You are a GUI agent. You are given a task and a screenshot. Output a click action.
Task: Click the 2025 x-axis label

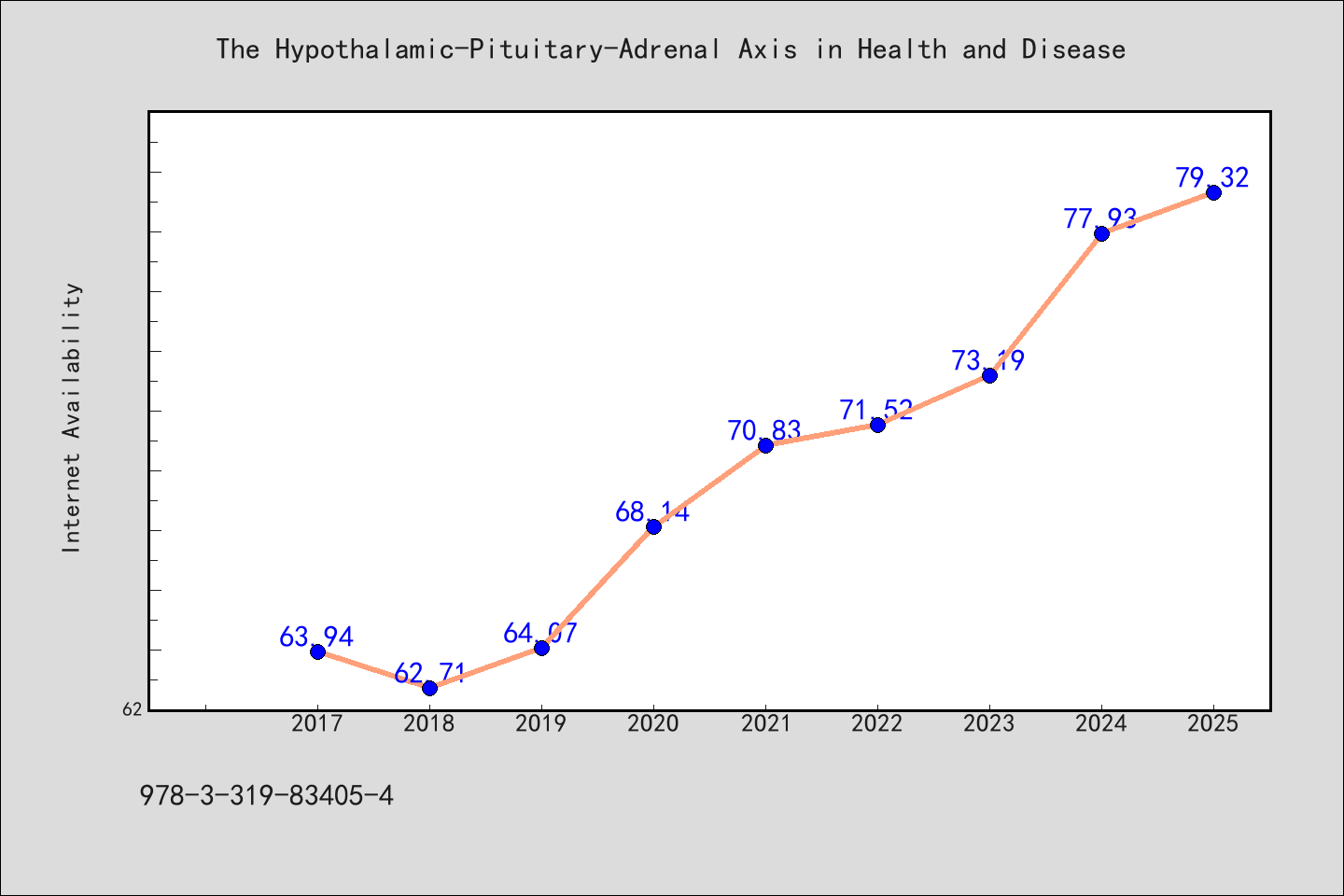pos(1213,723)
